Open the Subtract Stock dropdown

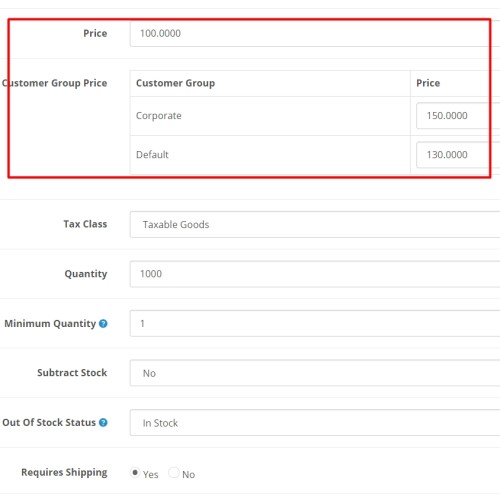click(315, 373)
